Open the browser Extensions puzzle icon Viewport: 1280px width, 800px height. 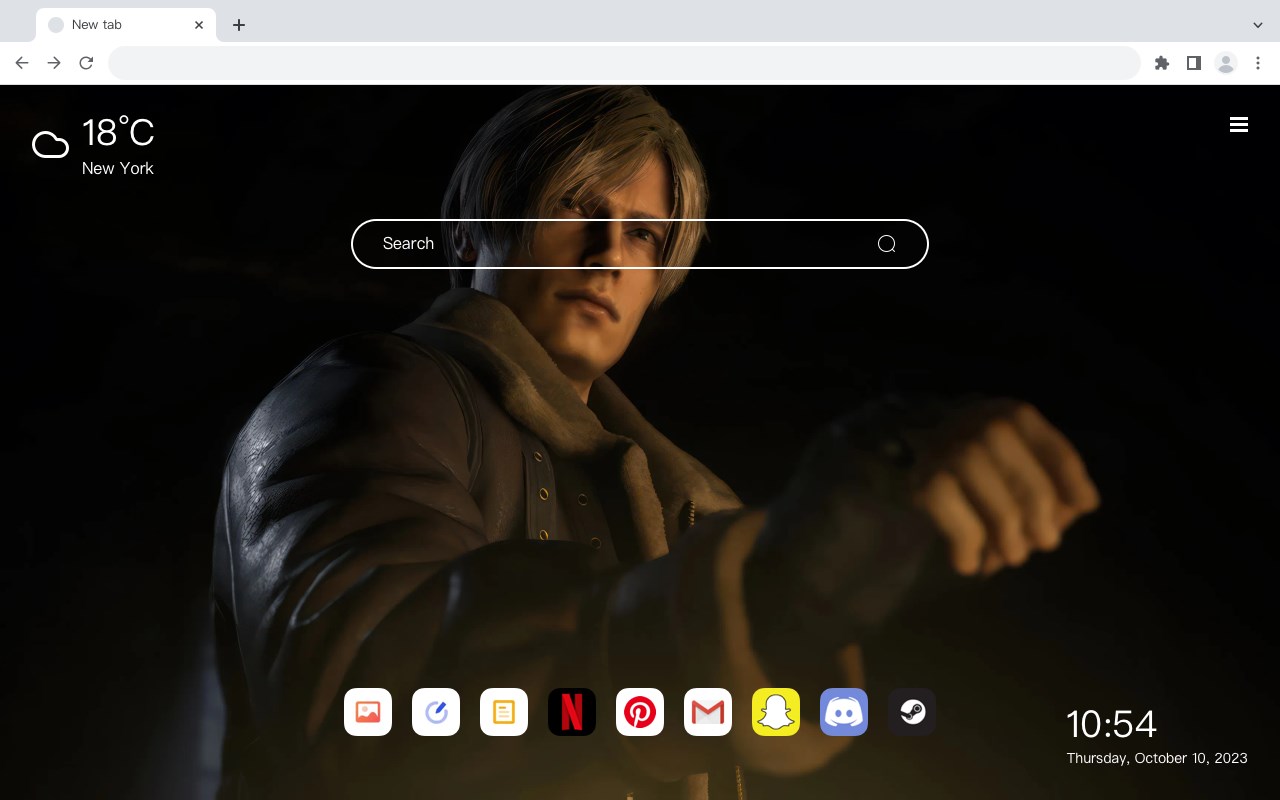tap(1162, 63)
